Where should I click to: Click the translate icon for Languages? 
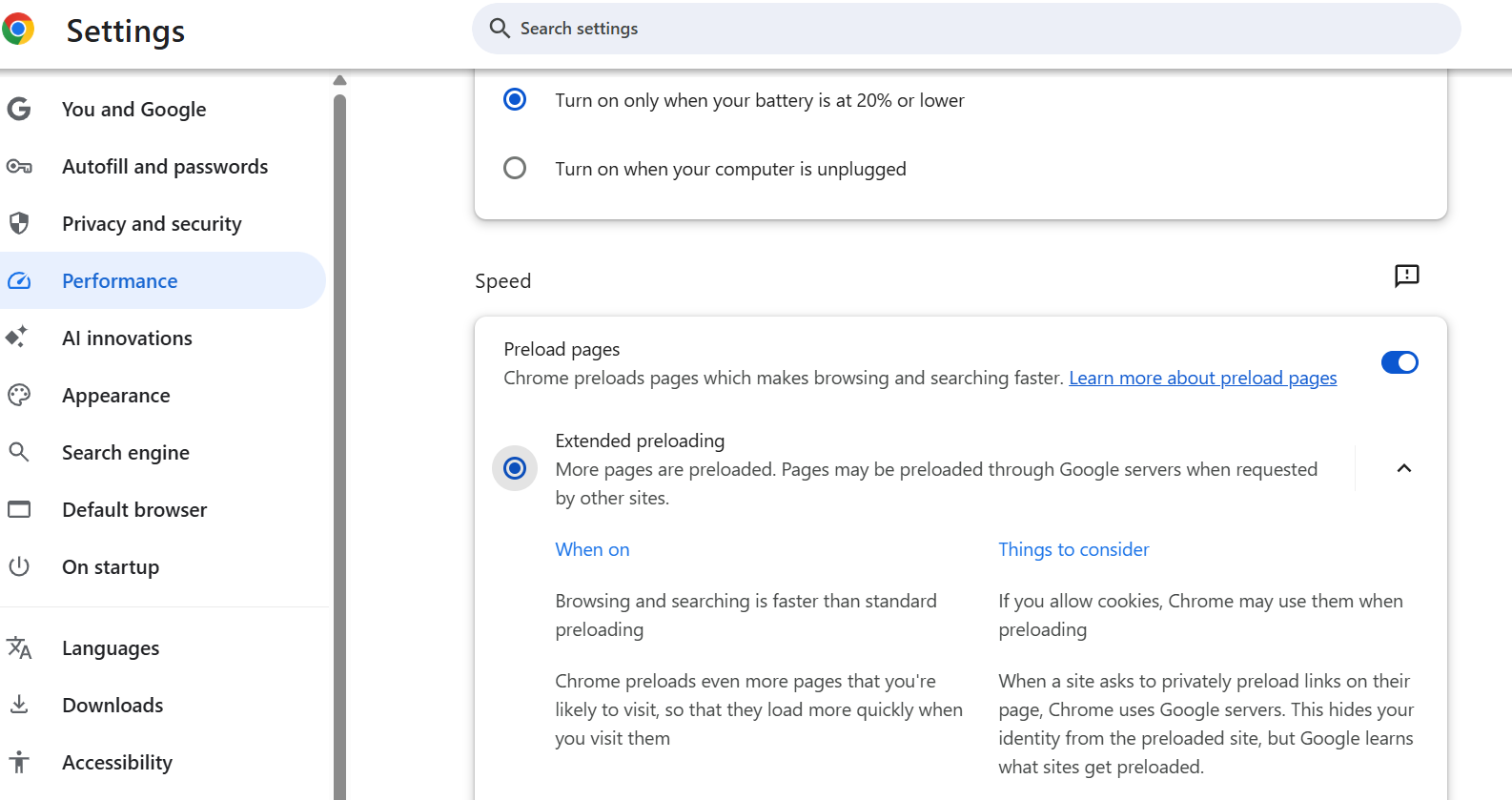point(19,648)
